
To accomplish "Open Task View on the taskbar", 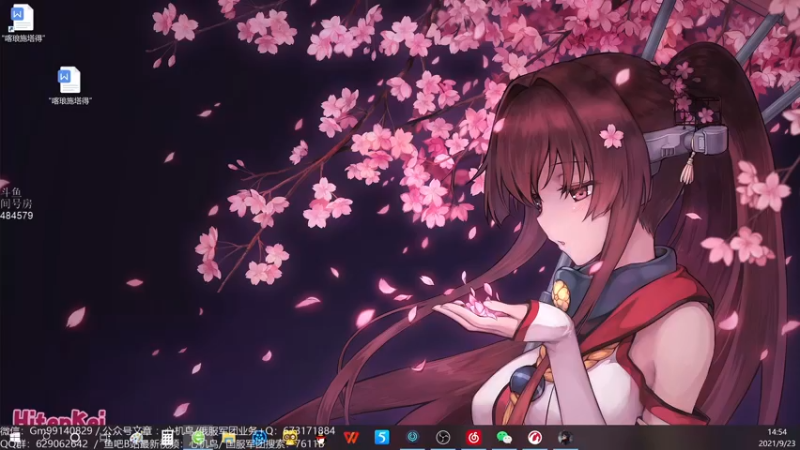I will point(106,438).
